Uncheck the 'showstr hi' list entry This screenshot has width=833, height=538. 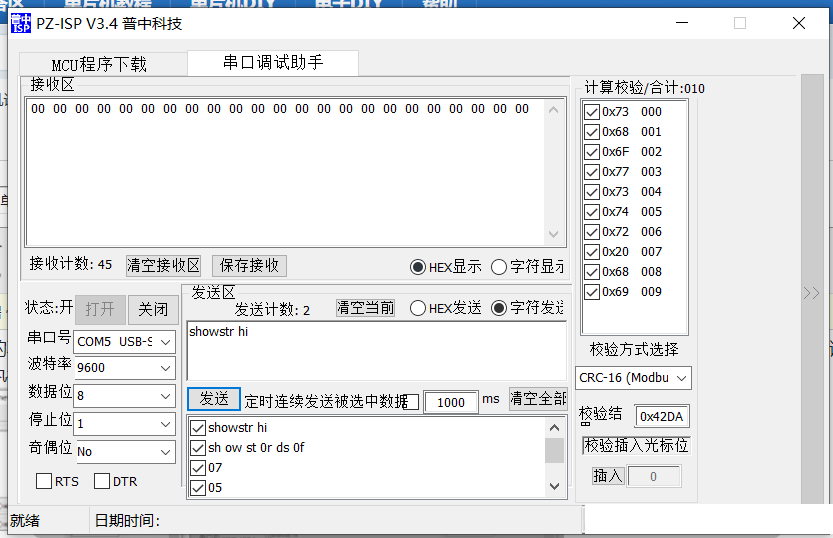click(x=198, y=428)
